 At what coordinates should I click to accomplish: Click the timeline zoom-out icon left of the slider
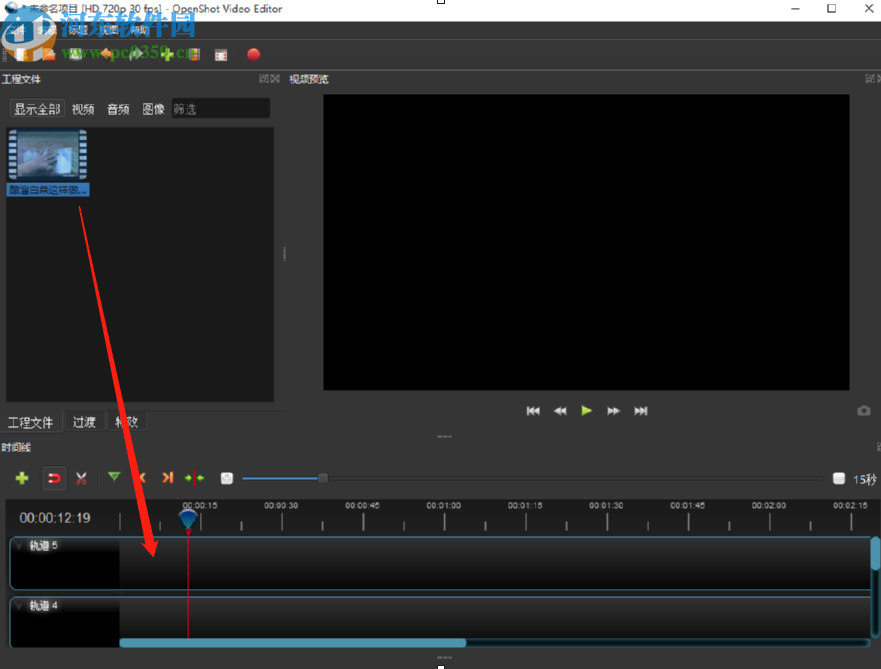coord(226,478)
